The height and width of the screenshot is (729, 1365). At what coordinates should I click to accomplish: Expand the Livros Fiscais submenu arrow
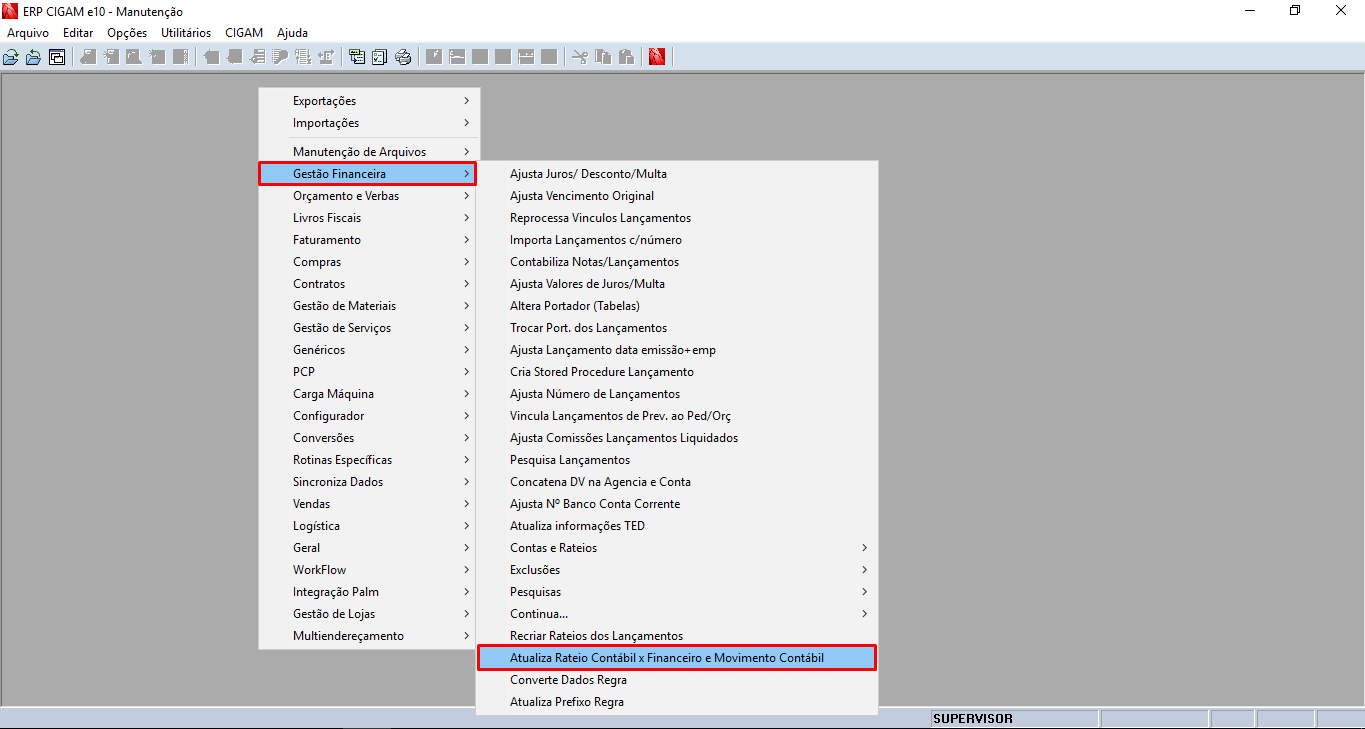click(466, 218)
